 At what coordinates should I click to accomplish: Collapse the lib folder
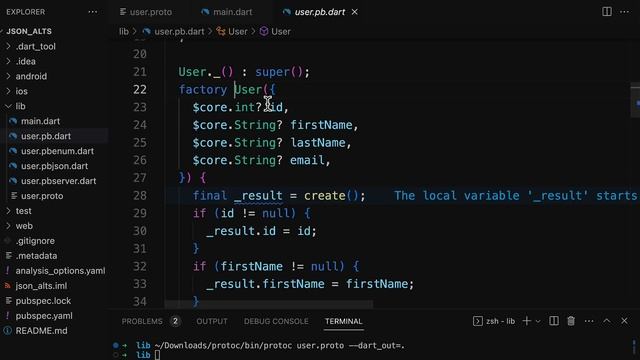pyautogui.click(x=20, y=107)
